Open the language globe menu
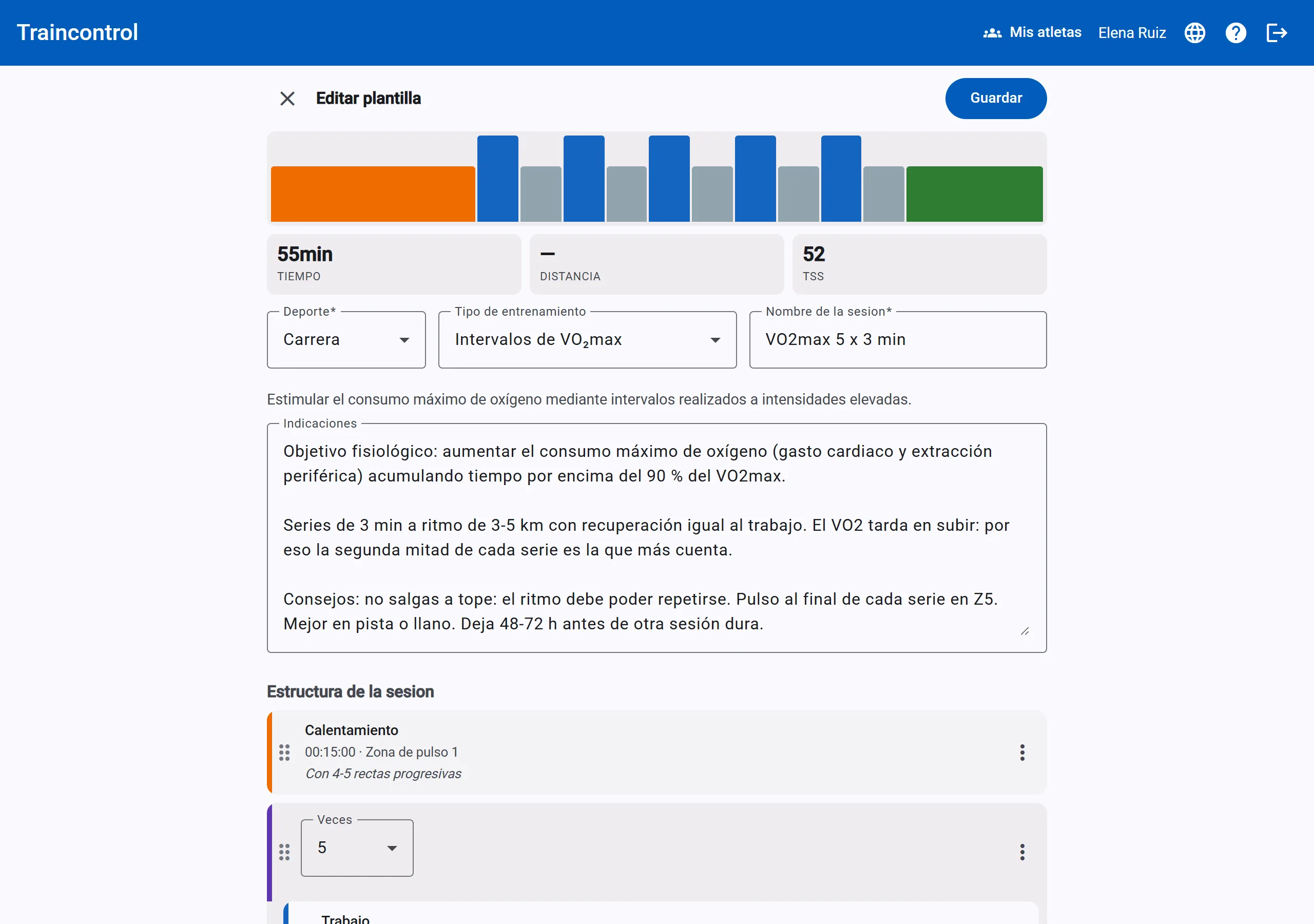The width and height of the screenshot is (1314, 924). (x=1194, y=33)
